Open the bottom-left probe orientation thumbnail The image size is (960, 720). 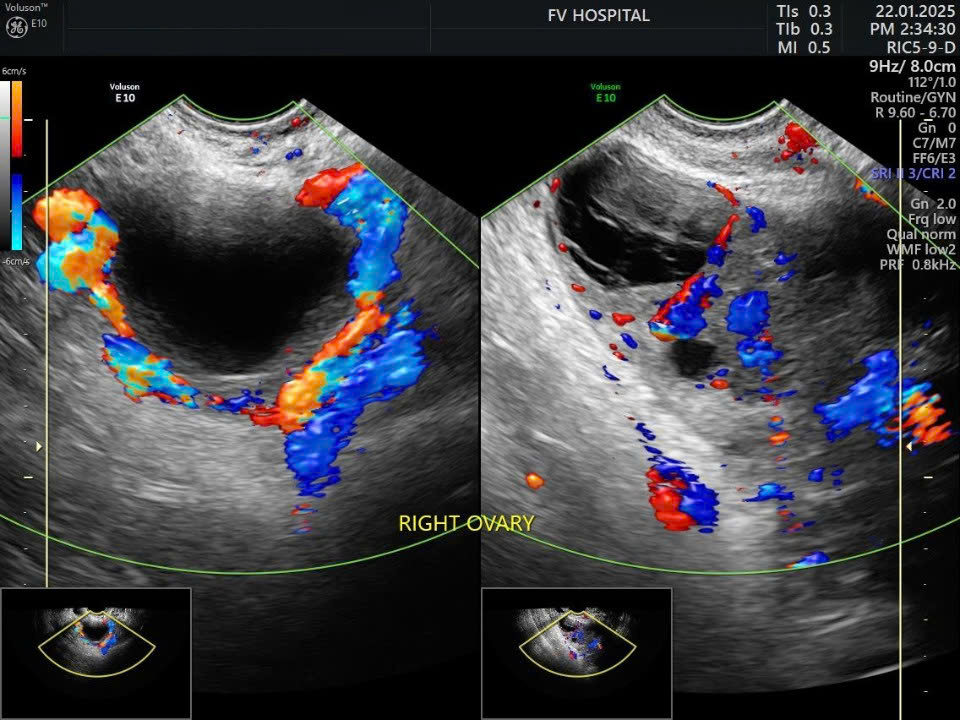point(96,640)
